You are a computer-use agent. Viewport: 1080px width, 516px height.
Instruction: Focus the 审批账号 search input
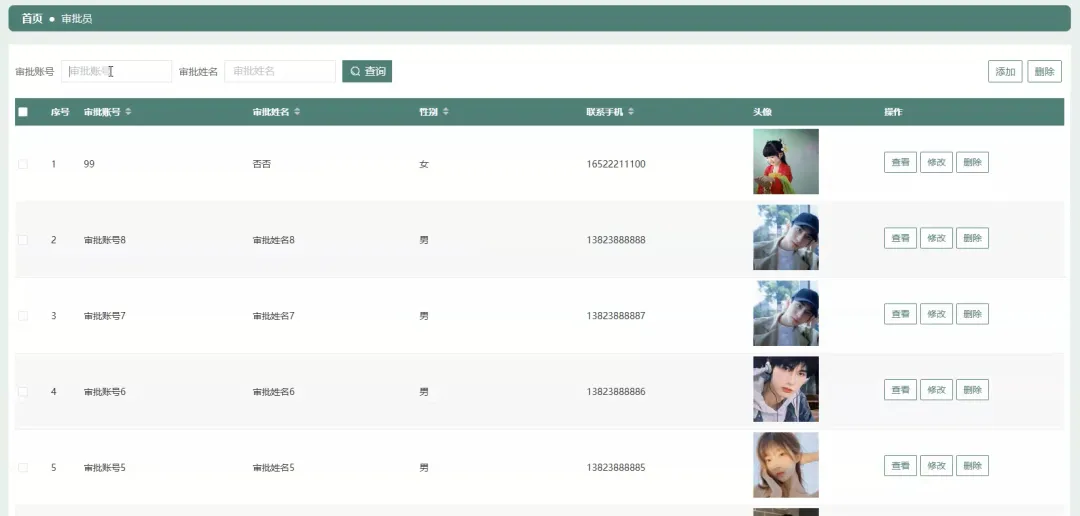(x=116, y=71)
